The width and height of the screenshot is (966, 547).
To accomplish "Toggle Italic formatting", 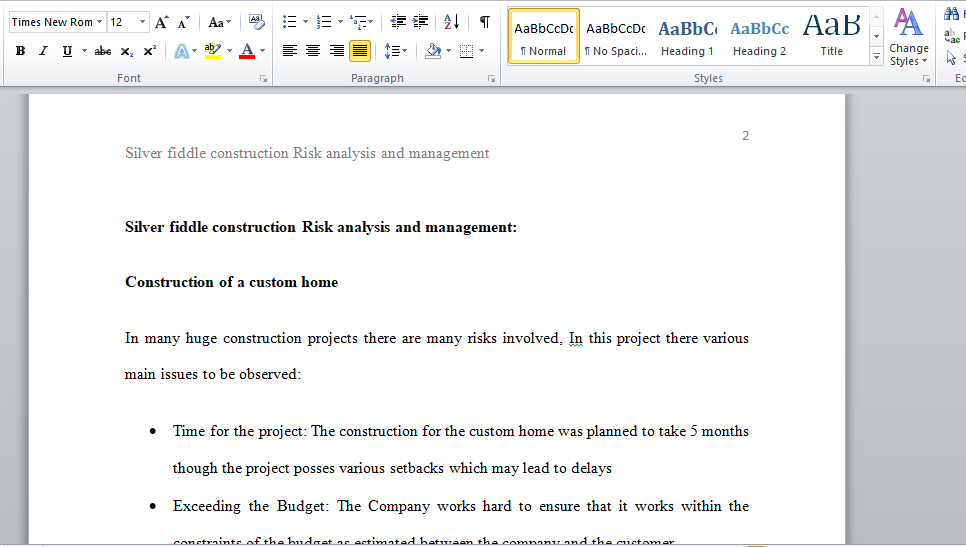I will pos(43,51).
